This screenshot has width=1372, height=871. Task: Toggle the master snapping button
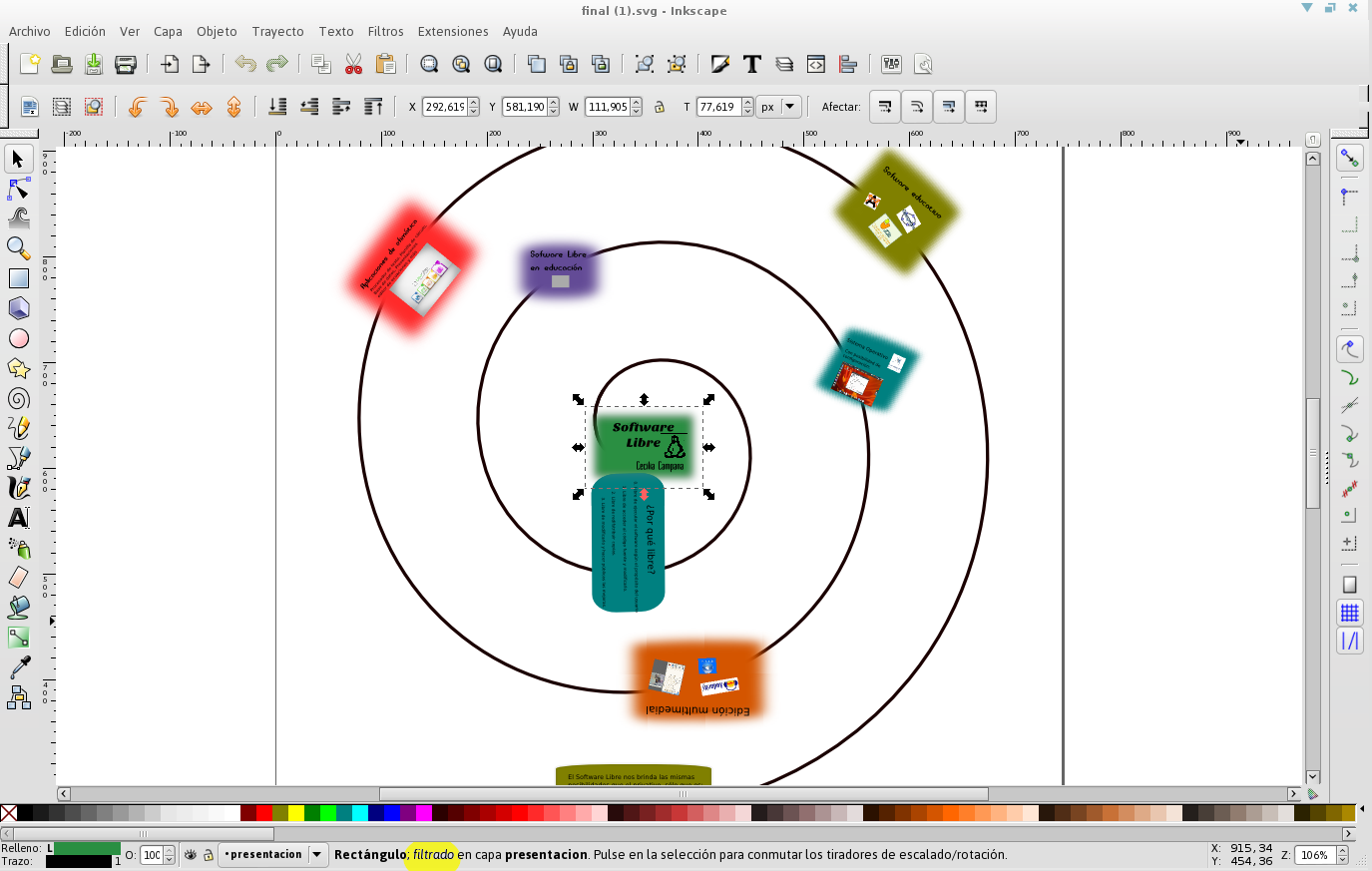(x=1349, y=158)
